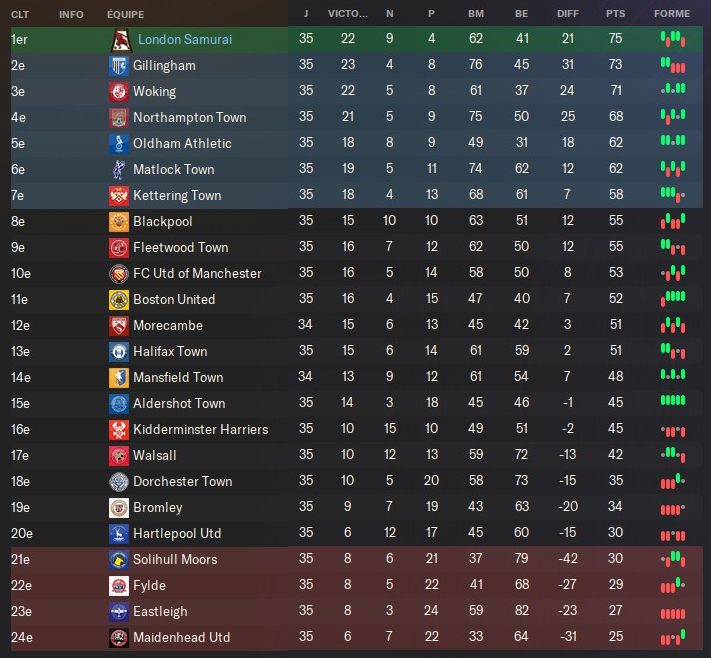Click the Mansfield Town crest icon
711x658 pixels.
pyautogui.click(x=118, y=378)
